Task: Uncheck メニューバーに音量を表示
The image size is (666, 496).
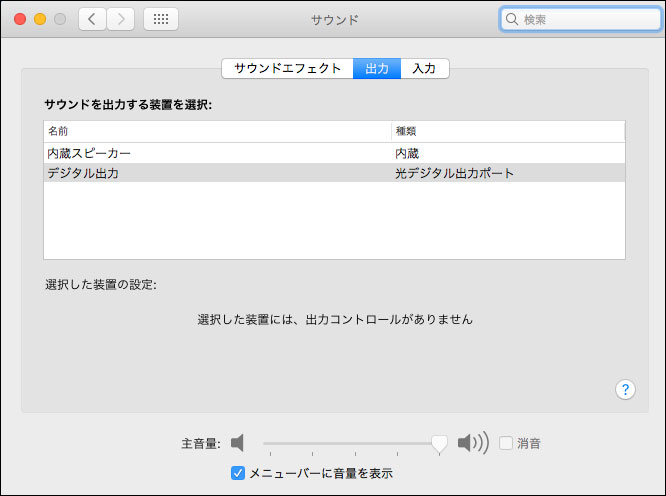Action: point(238,473)
